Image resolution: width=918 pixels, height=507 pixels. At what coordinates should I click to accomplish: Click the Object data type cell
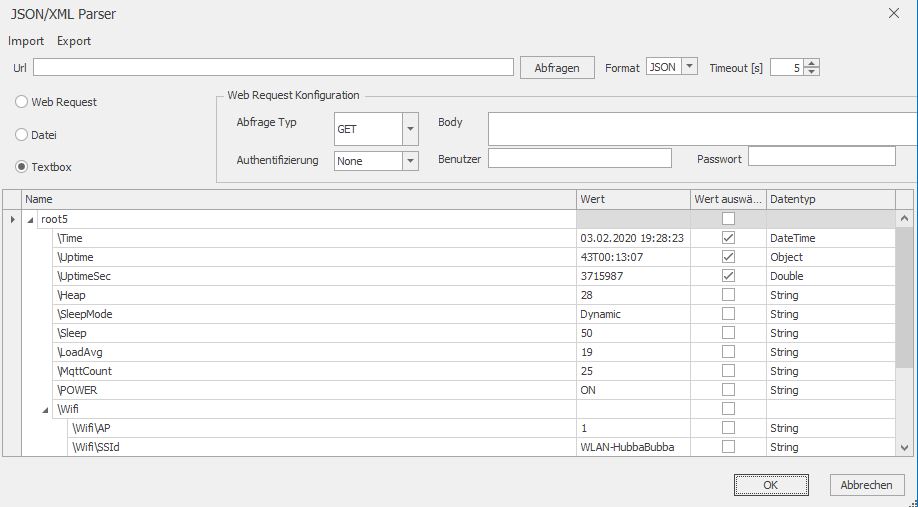[x=831, y=257]
